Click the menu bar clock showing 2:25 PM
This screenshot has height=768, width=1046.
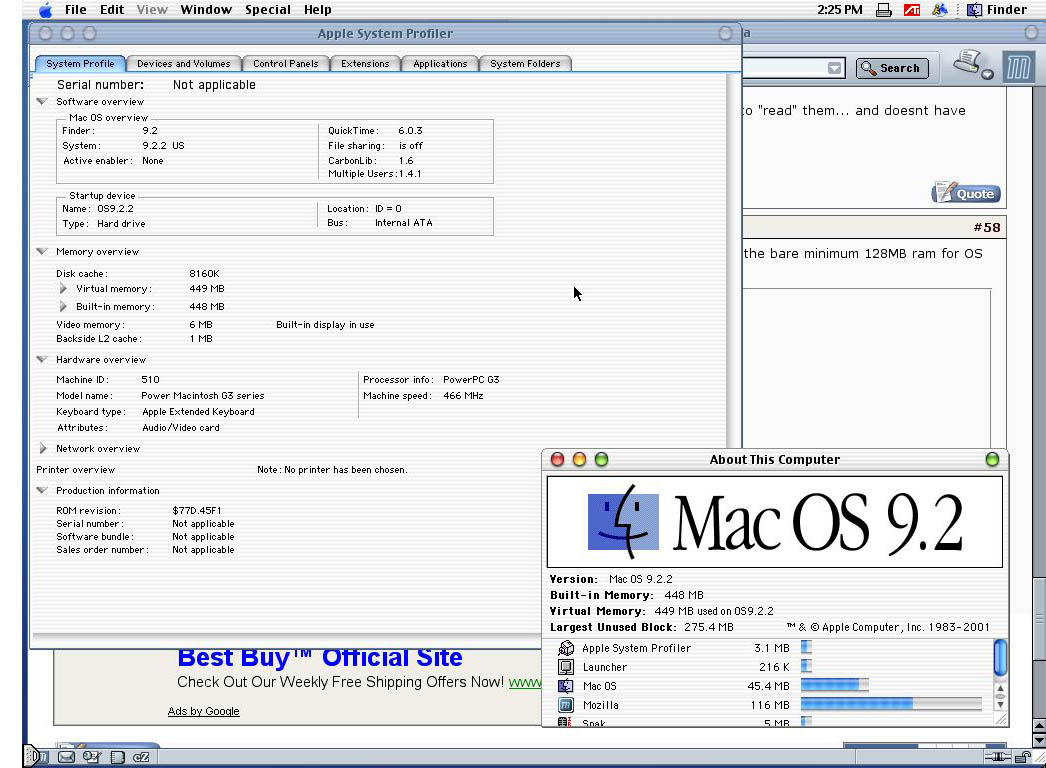839,10
